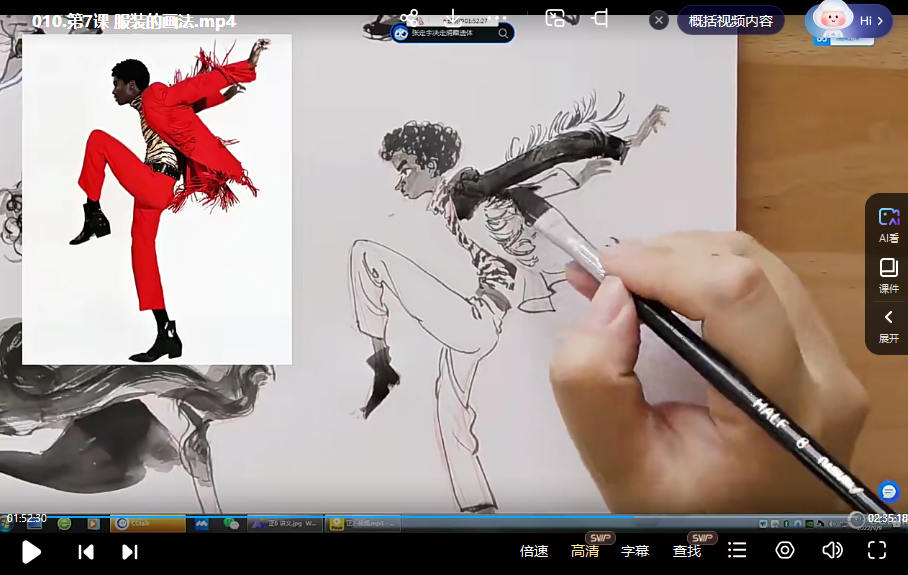Click the crop/screenshot icon at top

click(600, 18)
